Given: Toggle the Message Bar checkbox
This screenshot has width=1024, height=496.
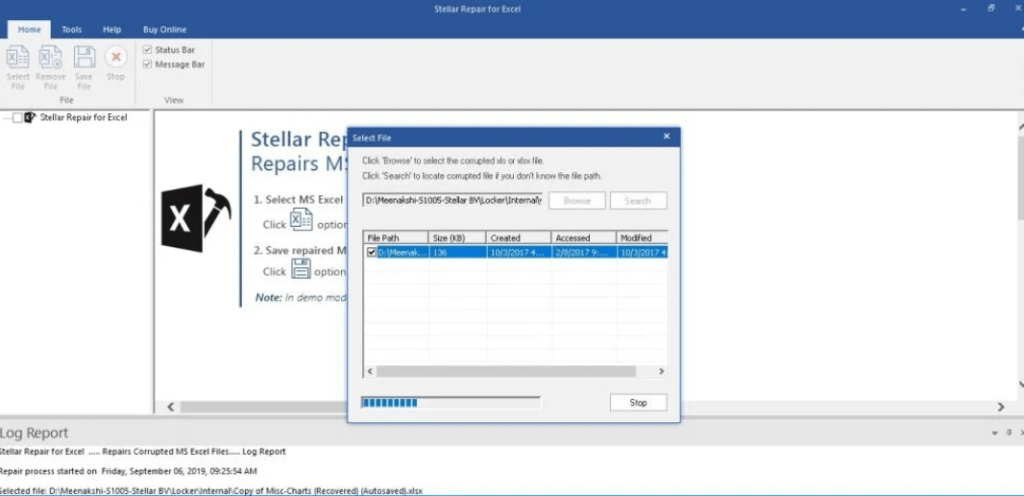Looking at the screenshot, I should [x=148, y=64].
